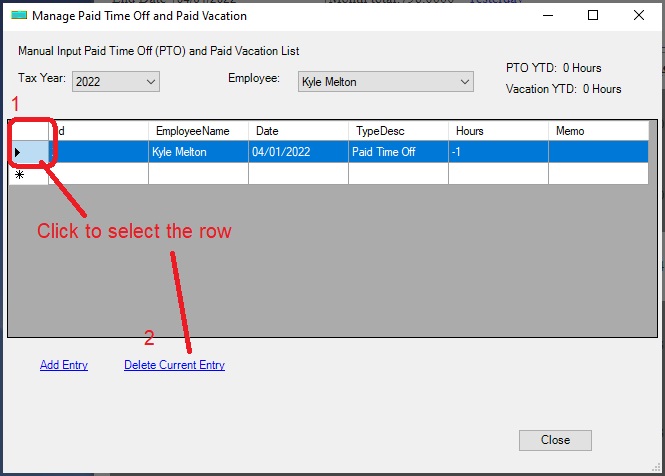Click the app icon in title bar

[19, 16]
